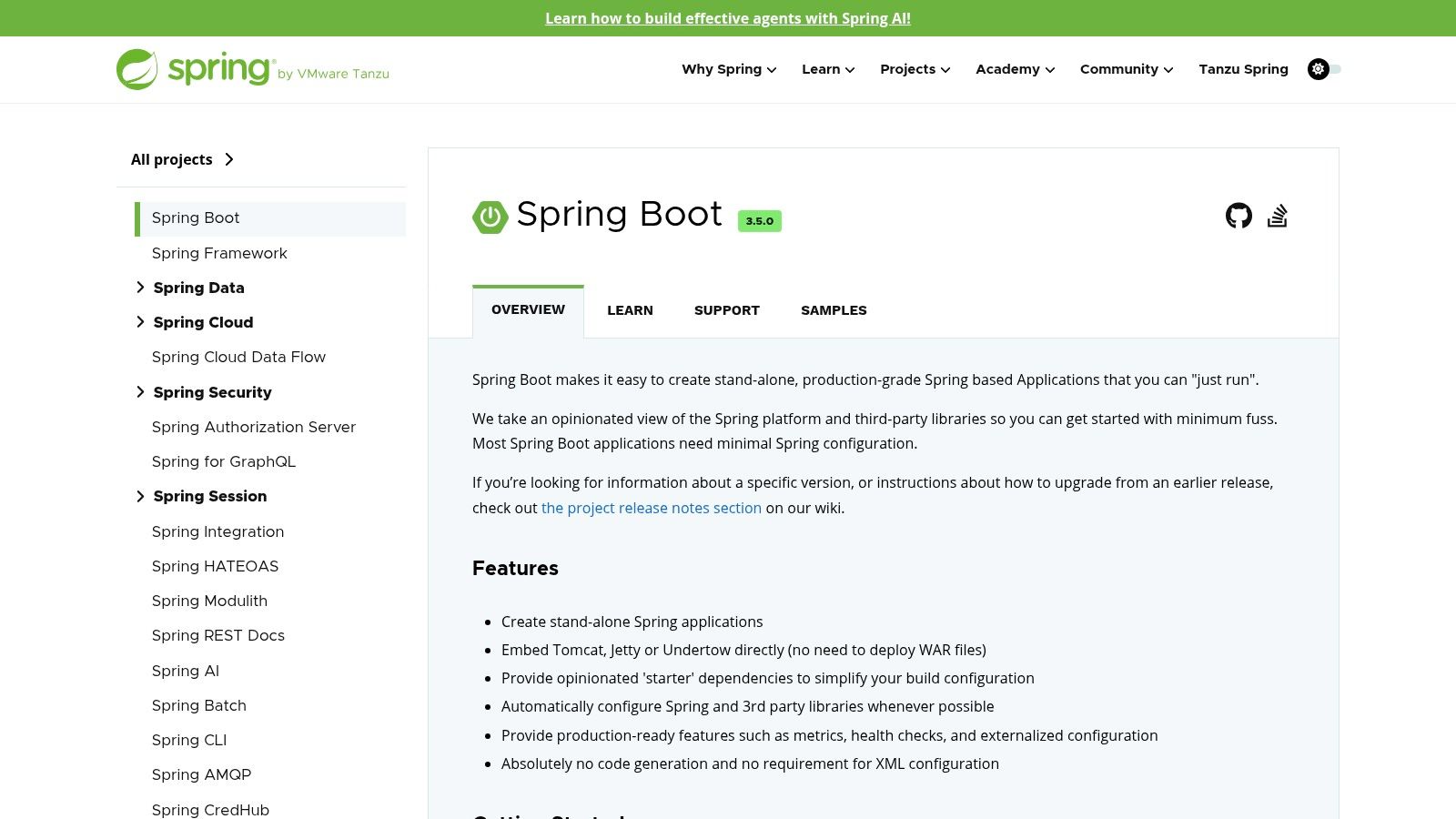Open Spring Batch project

pos(199,705)
